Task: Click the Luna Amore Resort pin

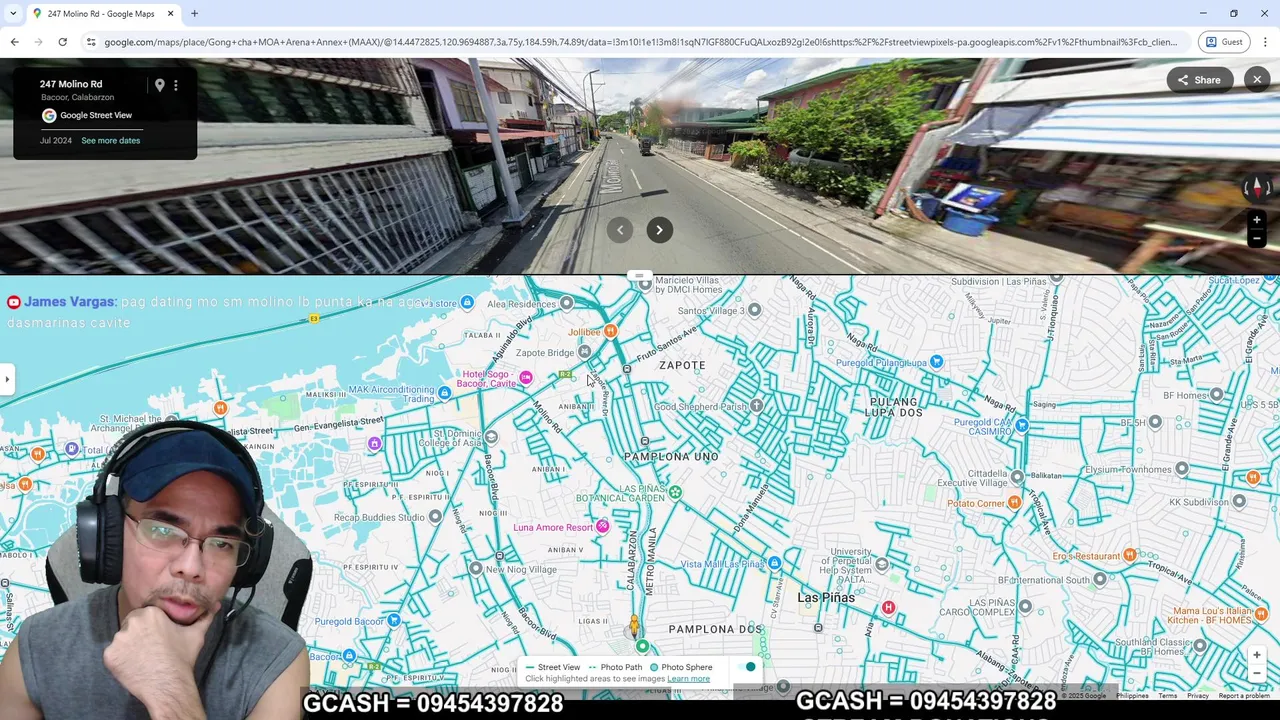Action: tap(602, 526)
